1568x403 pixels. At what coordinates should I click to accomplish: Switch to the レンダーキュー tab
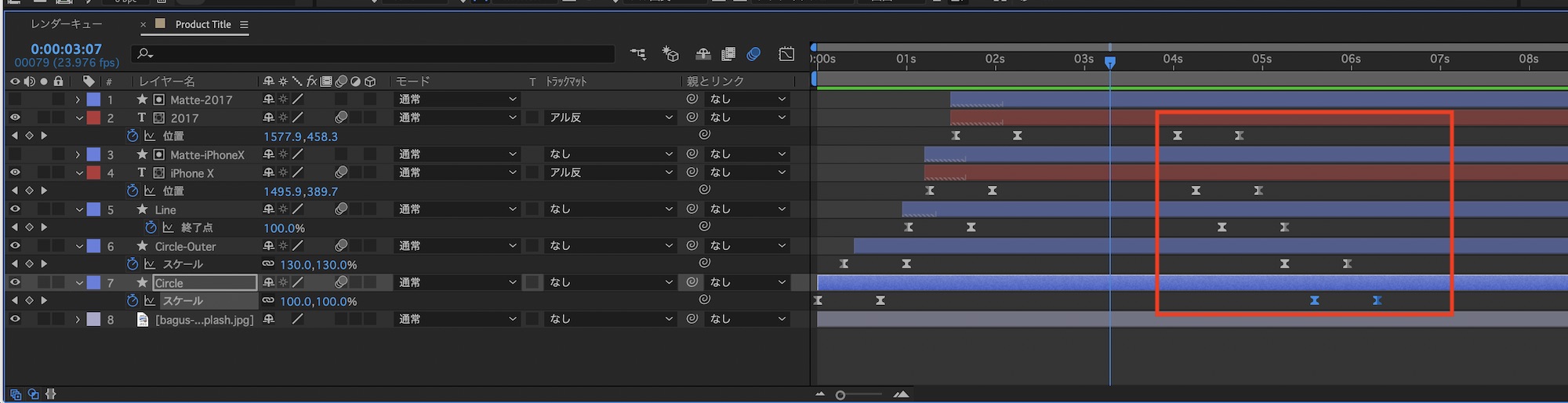point(66,24)
